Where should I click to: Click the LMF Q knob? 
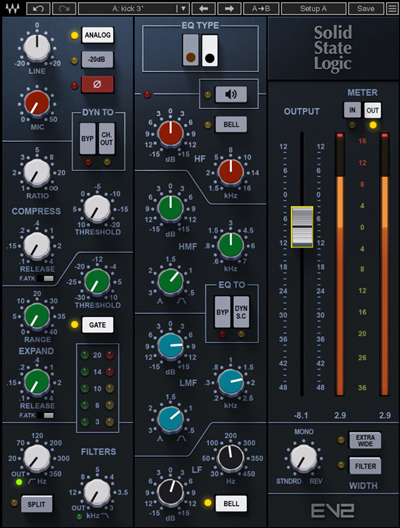[171, 419]
